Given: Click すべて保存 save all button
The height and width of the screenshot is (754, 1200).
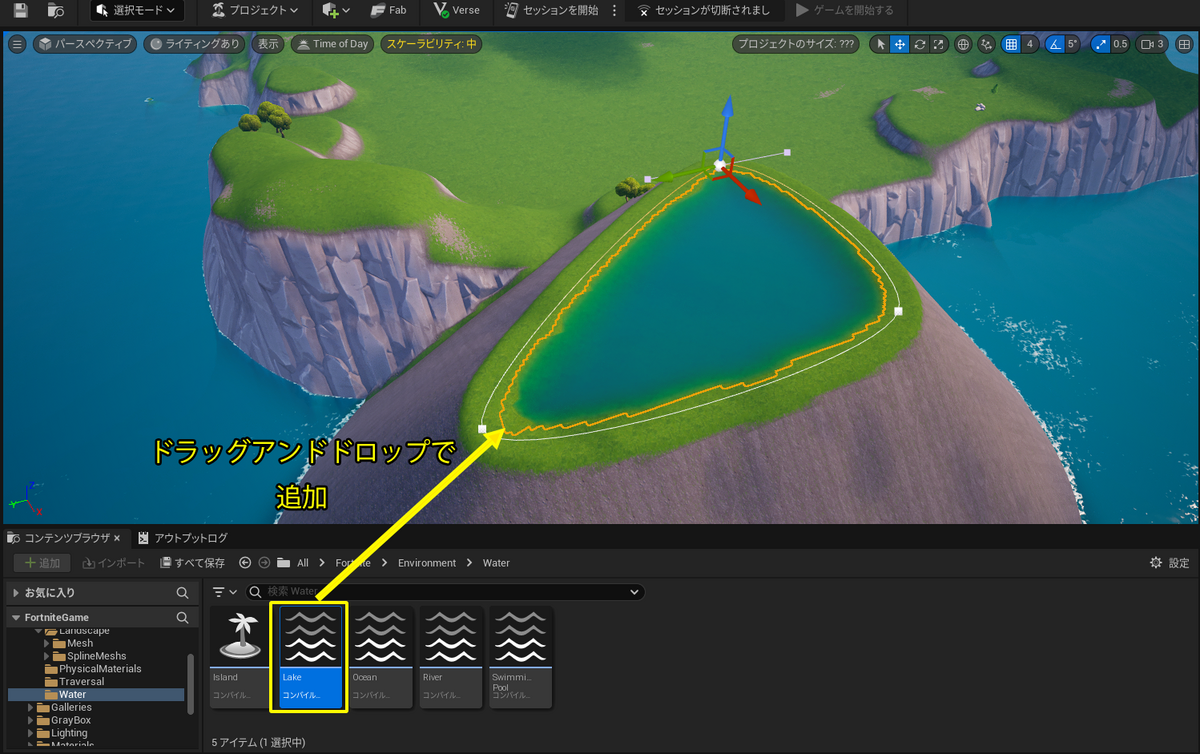Looking at the screenshot, I should click(x=193, y=563).
